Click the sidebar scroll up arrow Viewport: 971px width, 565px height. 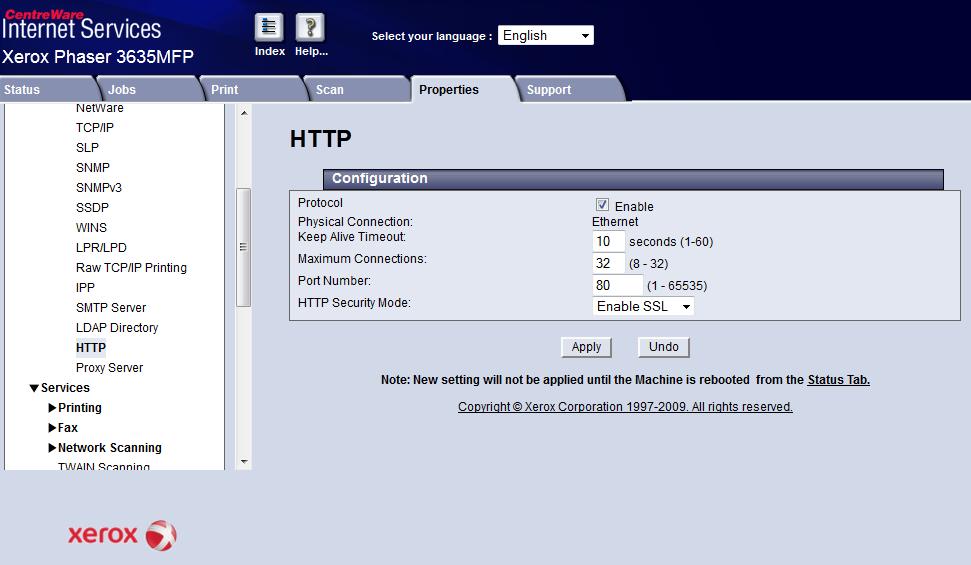pyautogui.click(x=244, y=113)
